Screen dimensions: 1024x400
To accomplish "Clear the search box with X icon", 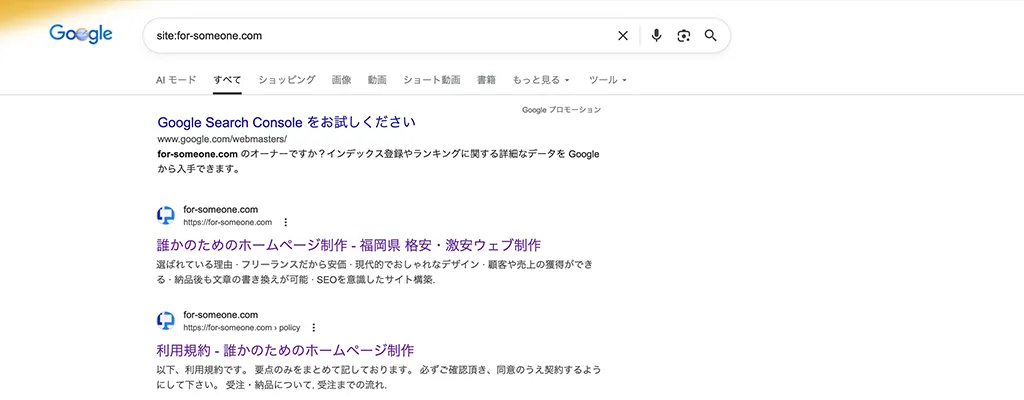I will pos(623,36).
